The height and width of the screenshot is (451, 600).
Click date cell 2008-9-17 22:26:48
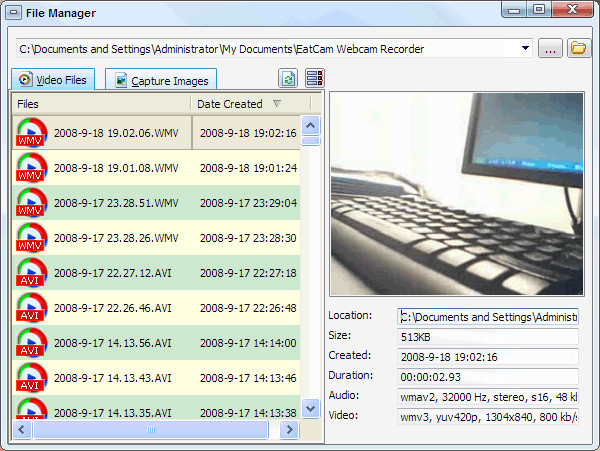(x=248, y=308)
